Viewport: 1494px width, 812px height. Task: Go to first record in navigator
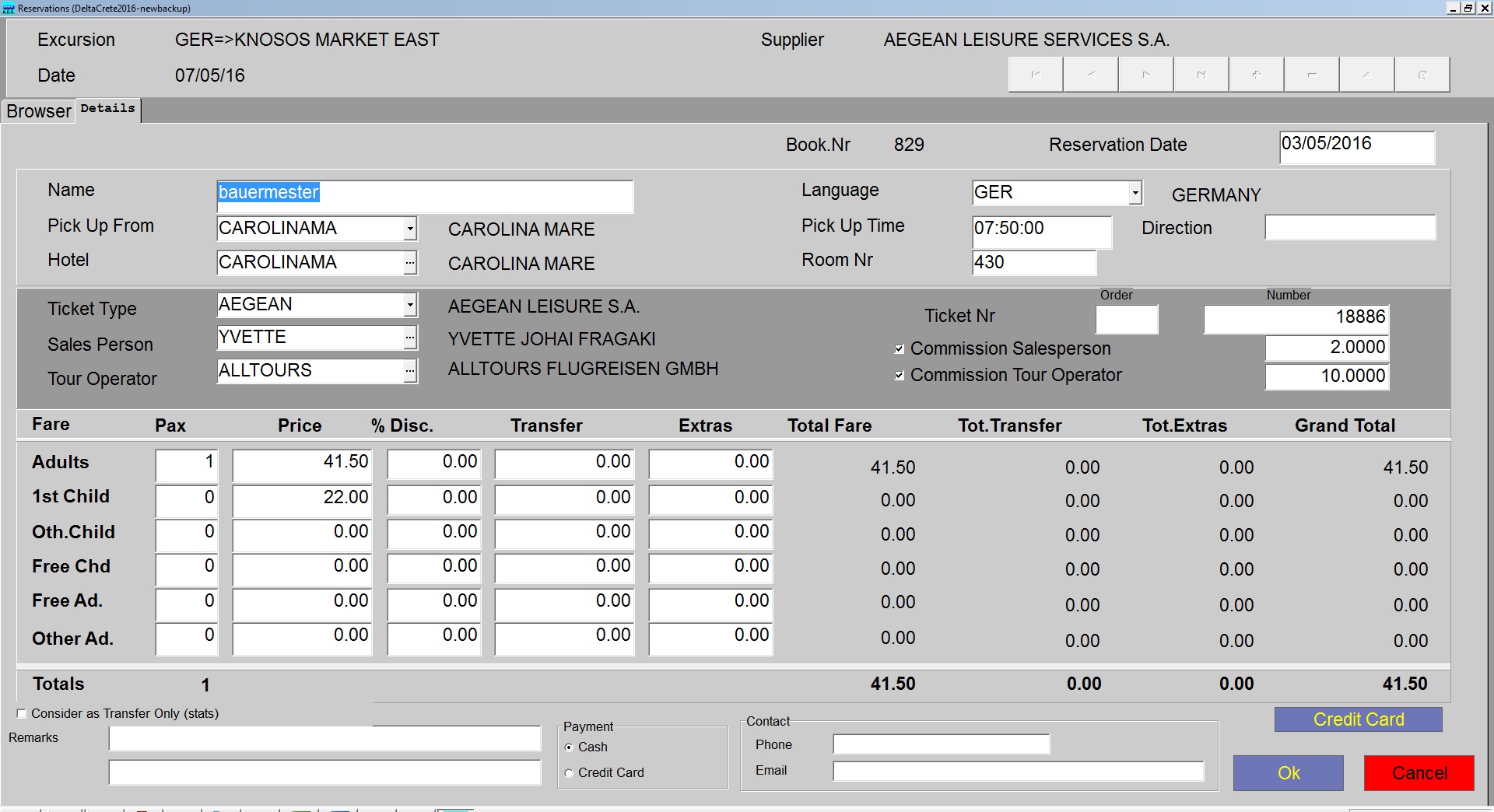tap(1036, 75)
